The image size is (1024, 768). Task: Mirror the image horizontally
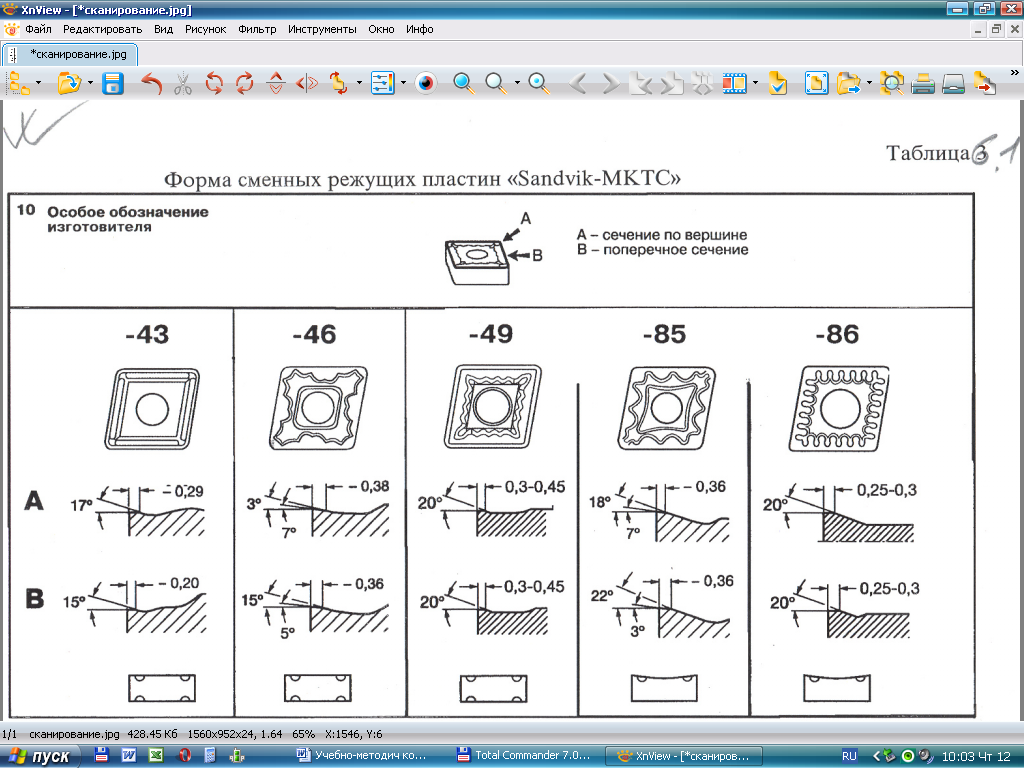pos(307,84)
